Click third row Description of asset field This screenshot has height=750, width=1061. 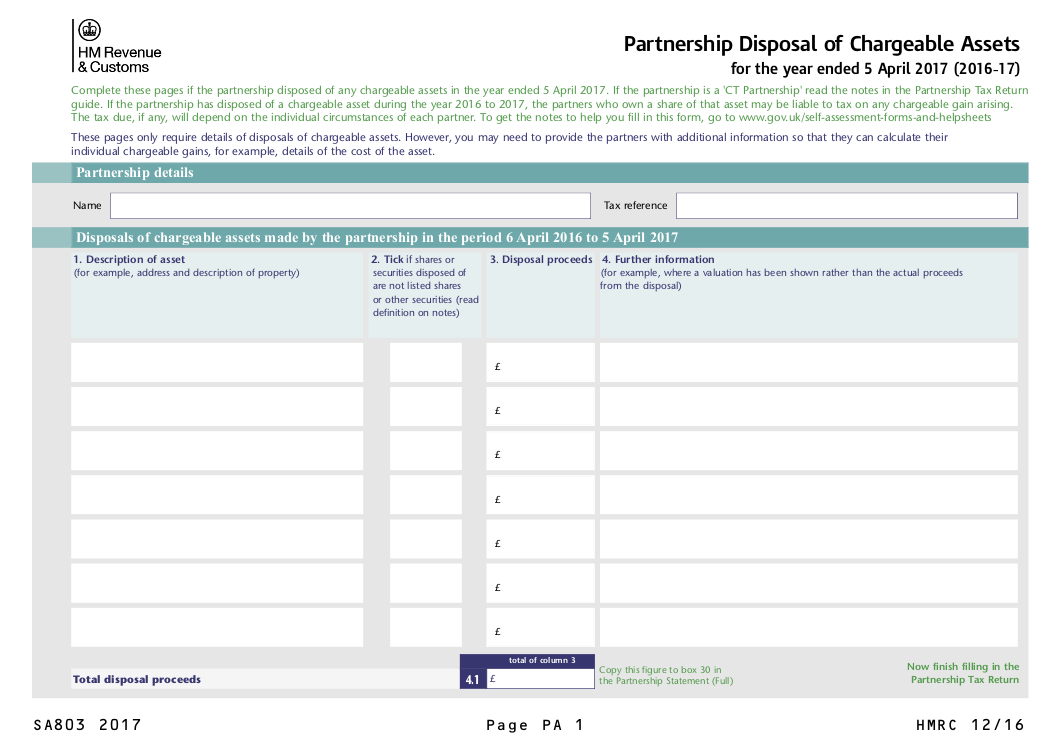tap(217, 451)
